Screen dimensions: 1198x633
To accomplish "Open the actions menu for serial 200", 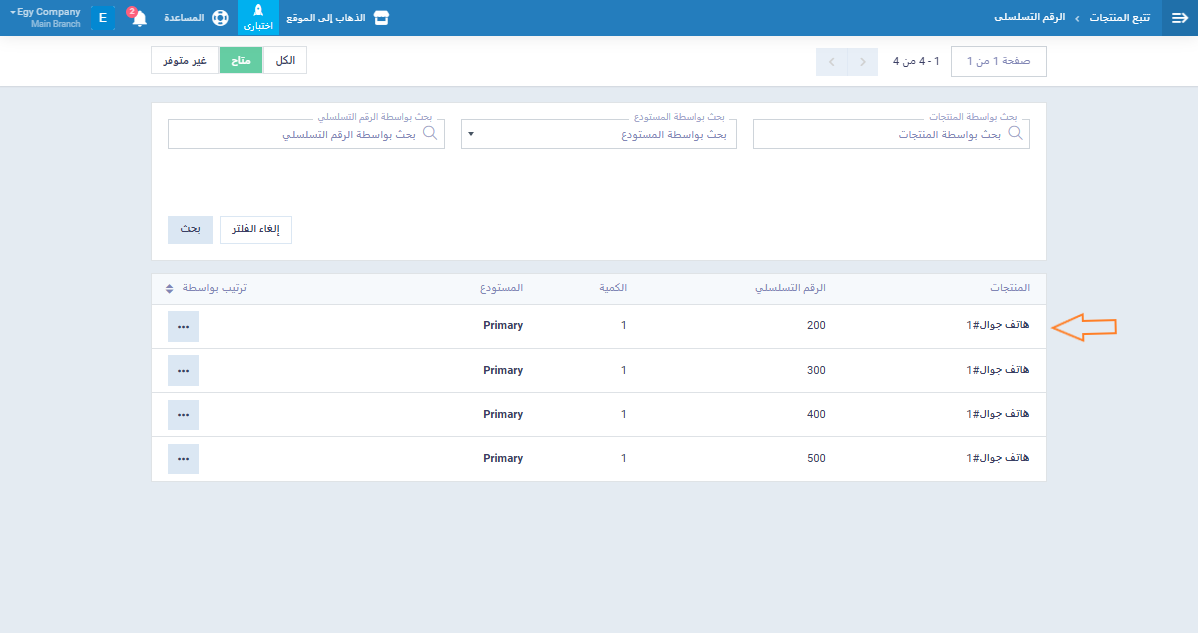I will tap(183, 326).
